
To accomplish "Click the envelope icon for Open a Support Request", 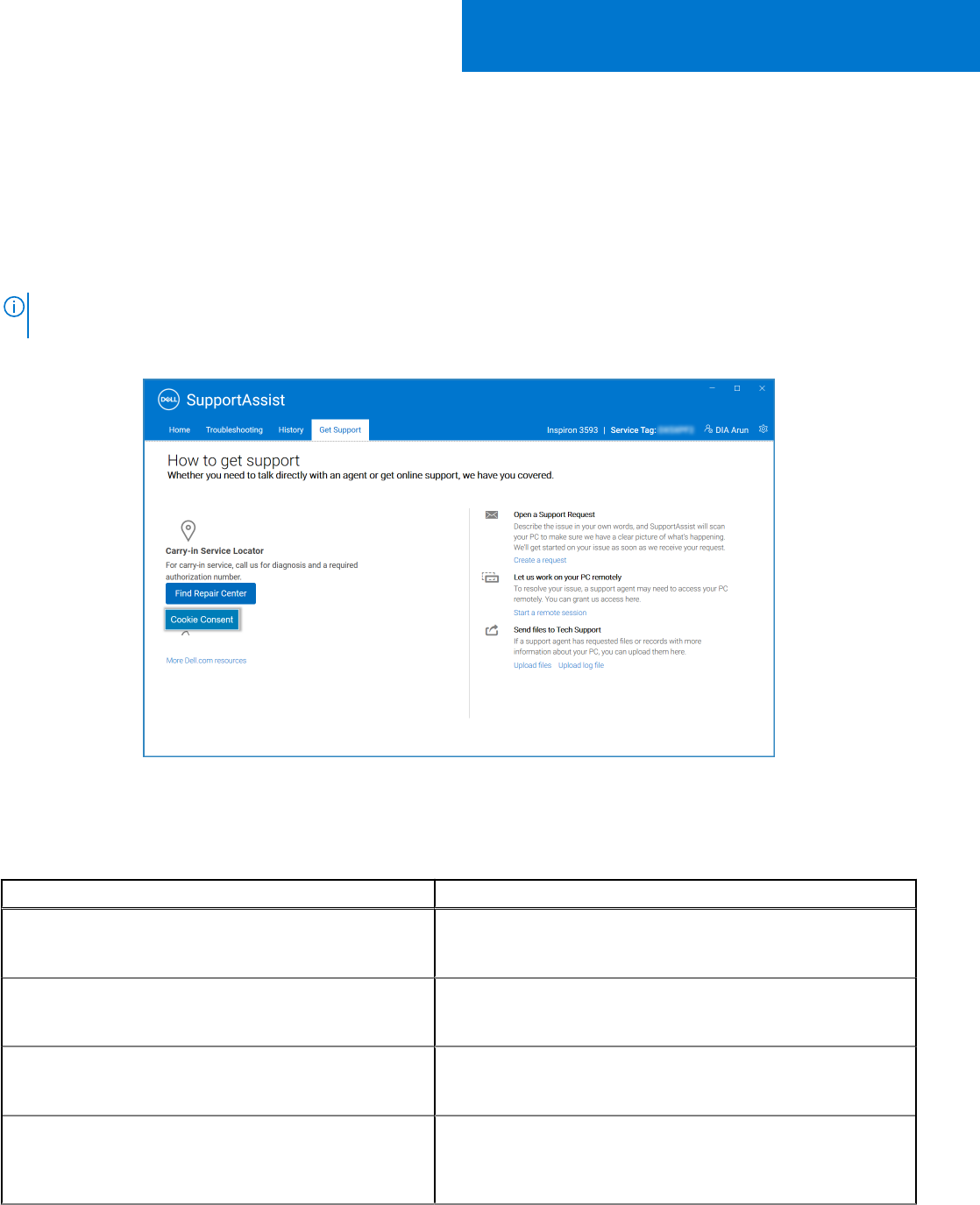I will pos(492,515).
